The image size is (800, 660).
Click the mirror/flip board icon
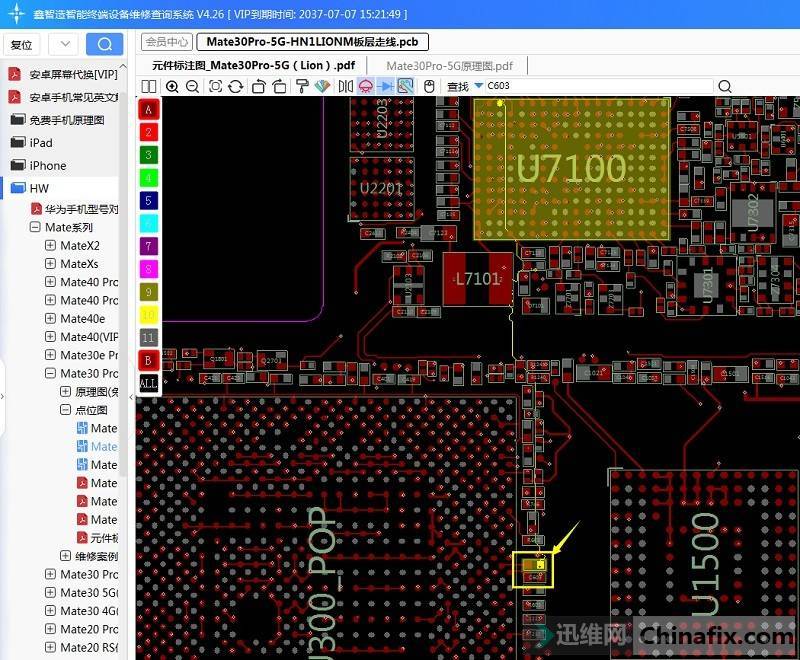(345, 87)
